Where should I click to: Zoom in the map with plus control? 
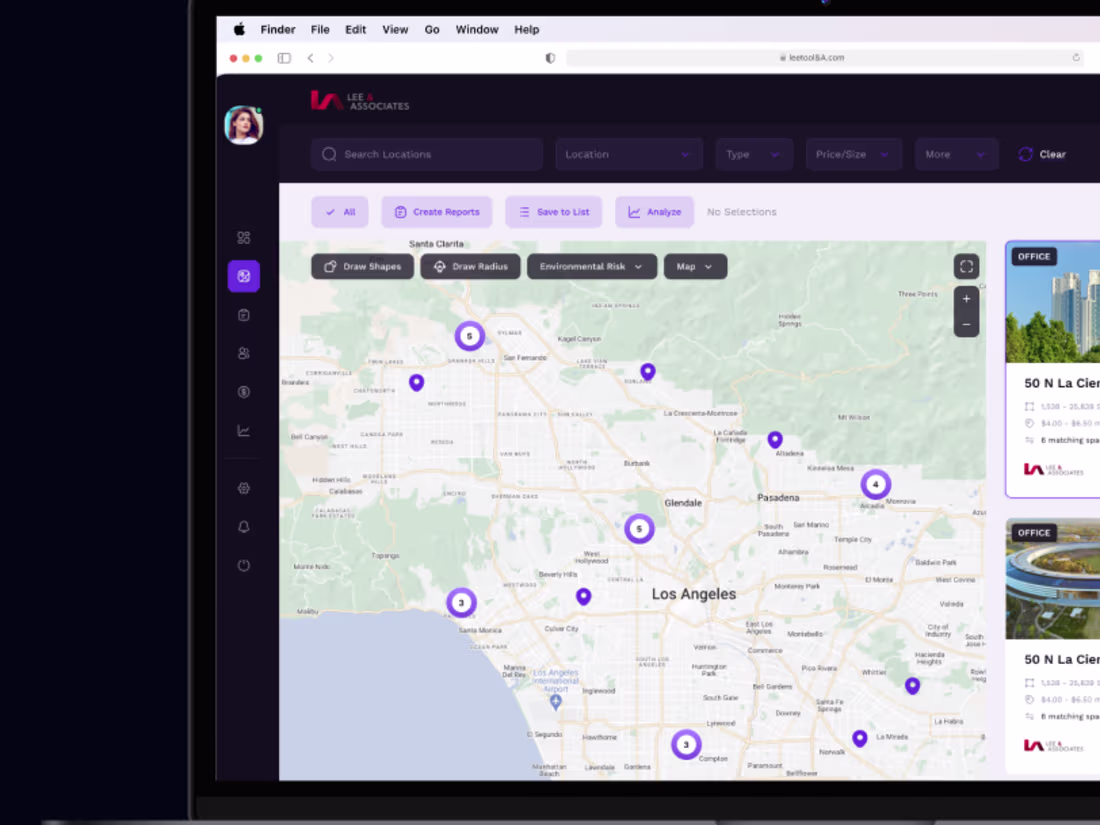click(966, 299)
